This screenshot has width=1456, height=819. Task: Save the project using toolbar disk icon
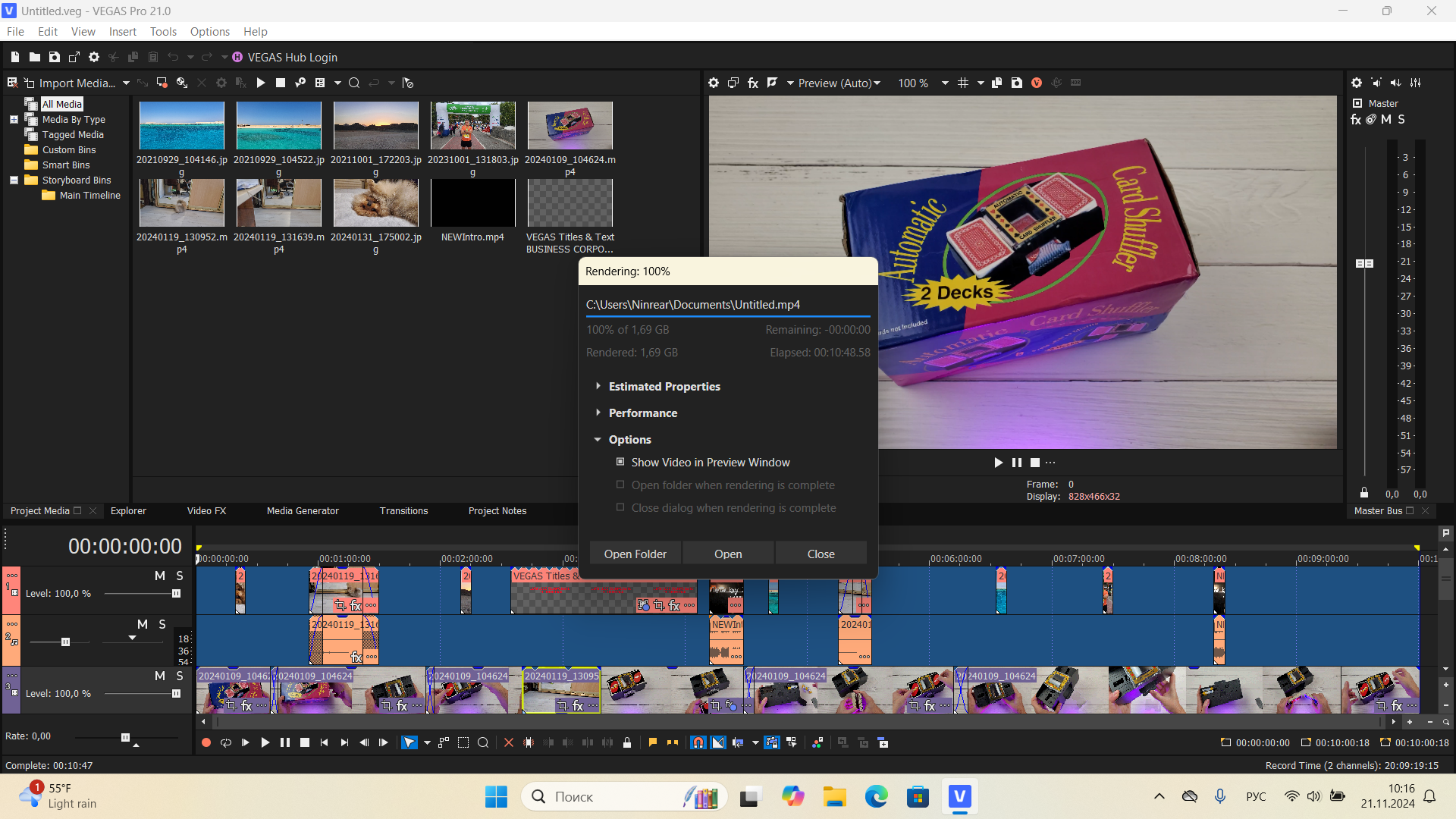click(54, 57)
